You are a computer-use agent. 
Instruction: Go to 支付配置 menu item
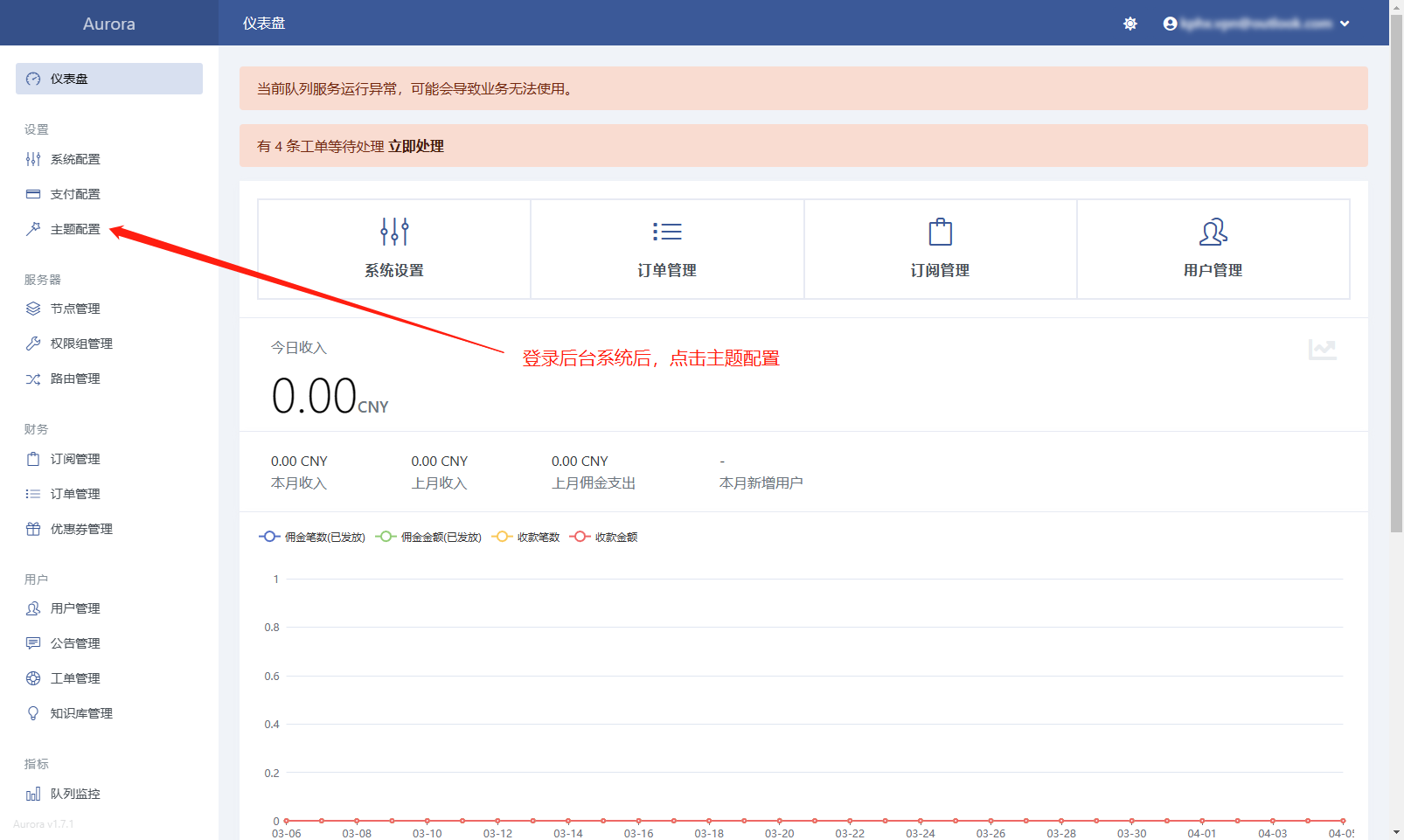75,194
